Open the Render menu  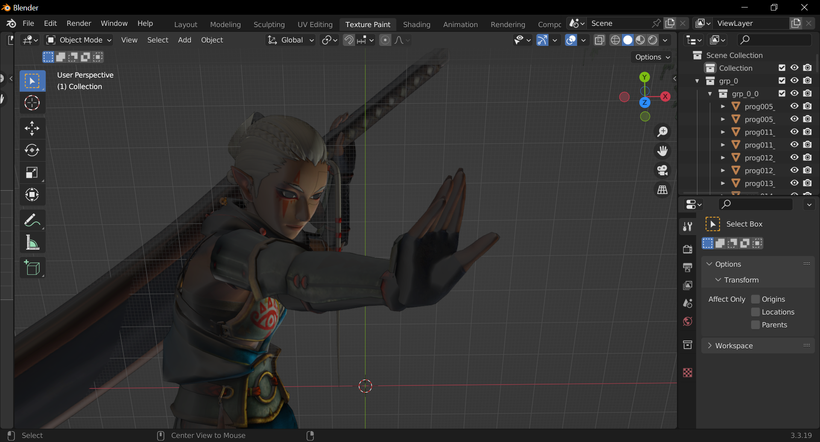tap(78, 24)
